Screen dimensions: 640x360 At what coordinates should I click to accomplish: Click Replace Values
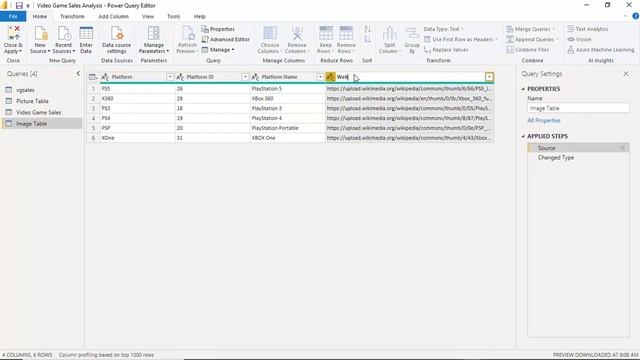point(446,50)
